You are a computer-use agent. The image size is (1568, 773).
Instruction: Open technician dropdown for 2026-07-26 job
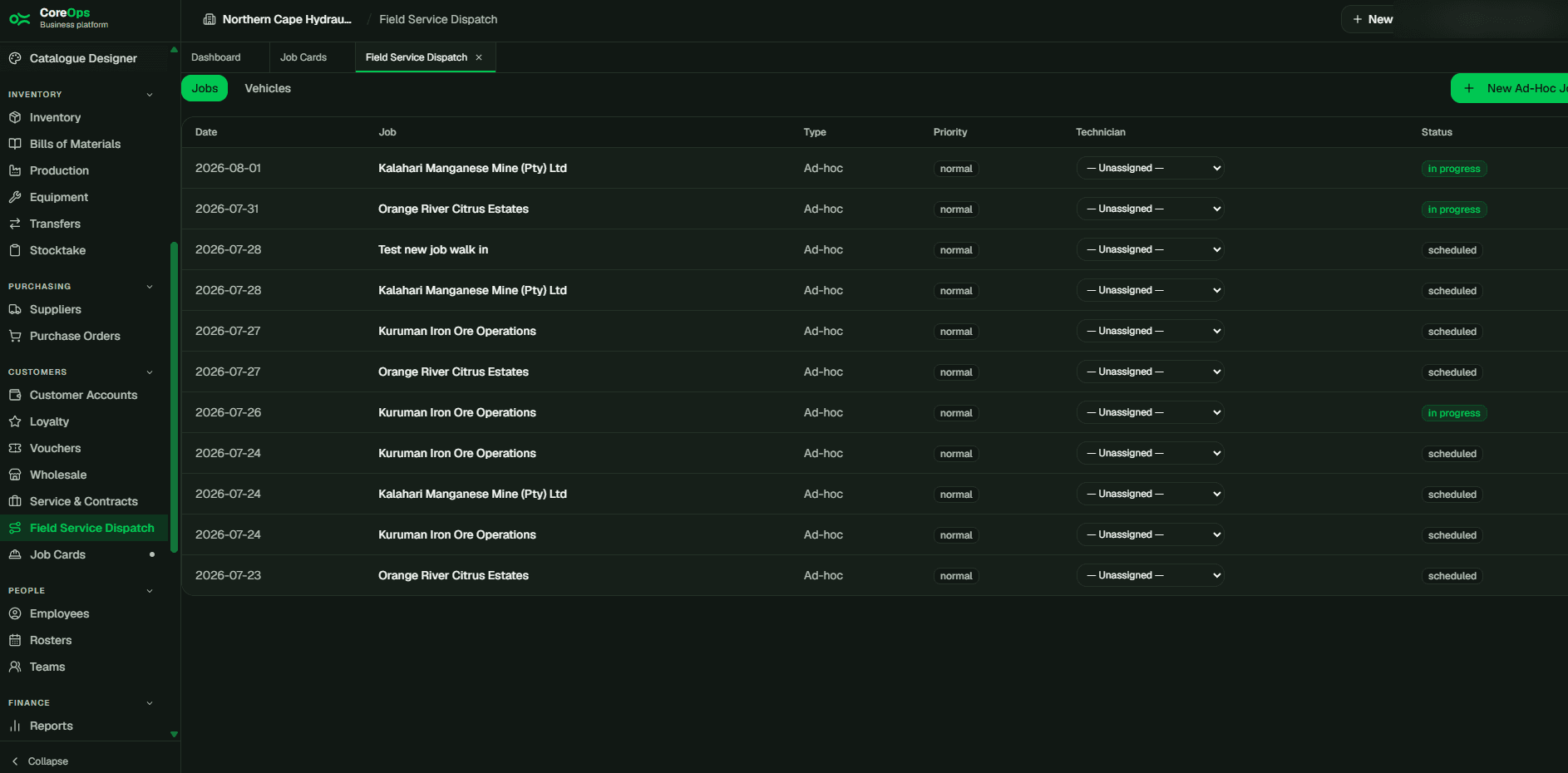pos(1151,412)
